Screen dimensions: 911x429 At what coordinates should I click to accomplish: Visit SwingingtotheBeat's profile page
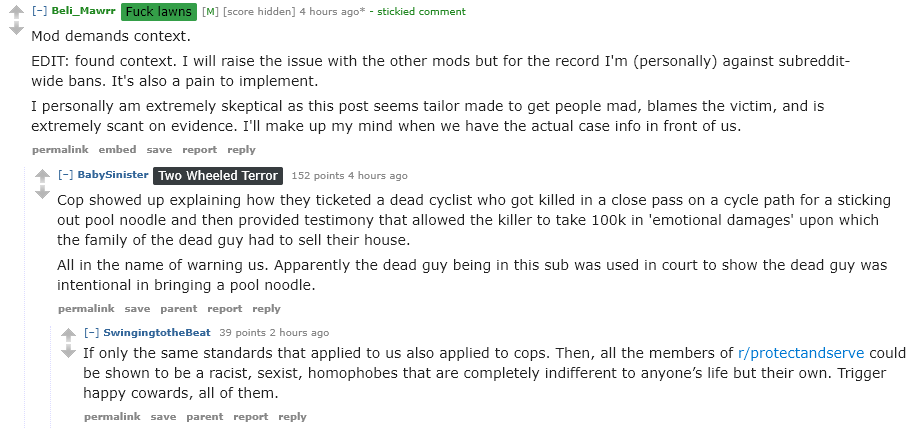[157, 333]
